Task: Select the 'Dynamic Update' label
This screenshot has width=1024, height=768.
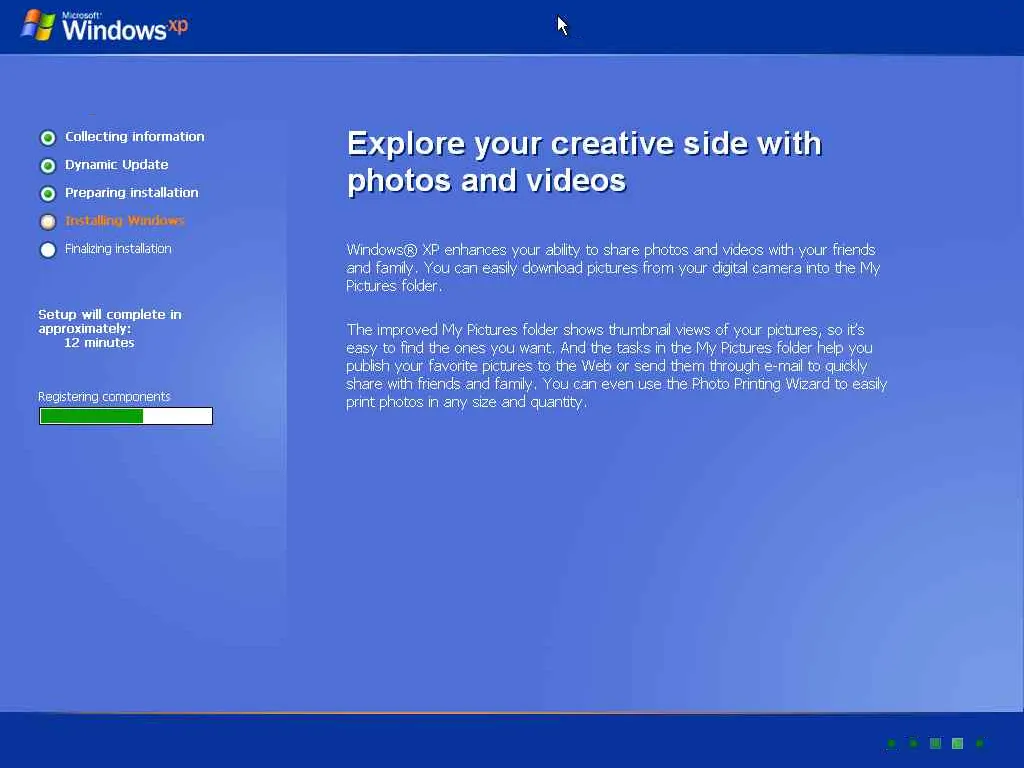Action: click(x=116, y=165)
